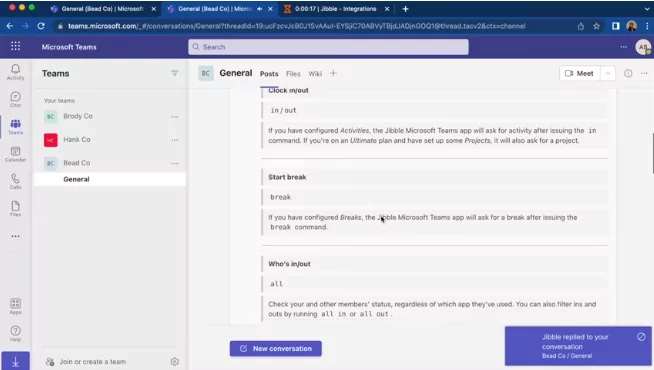Open Files in the left rail

pos(15,209)
